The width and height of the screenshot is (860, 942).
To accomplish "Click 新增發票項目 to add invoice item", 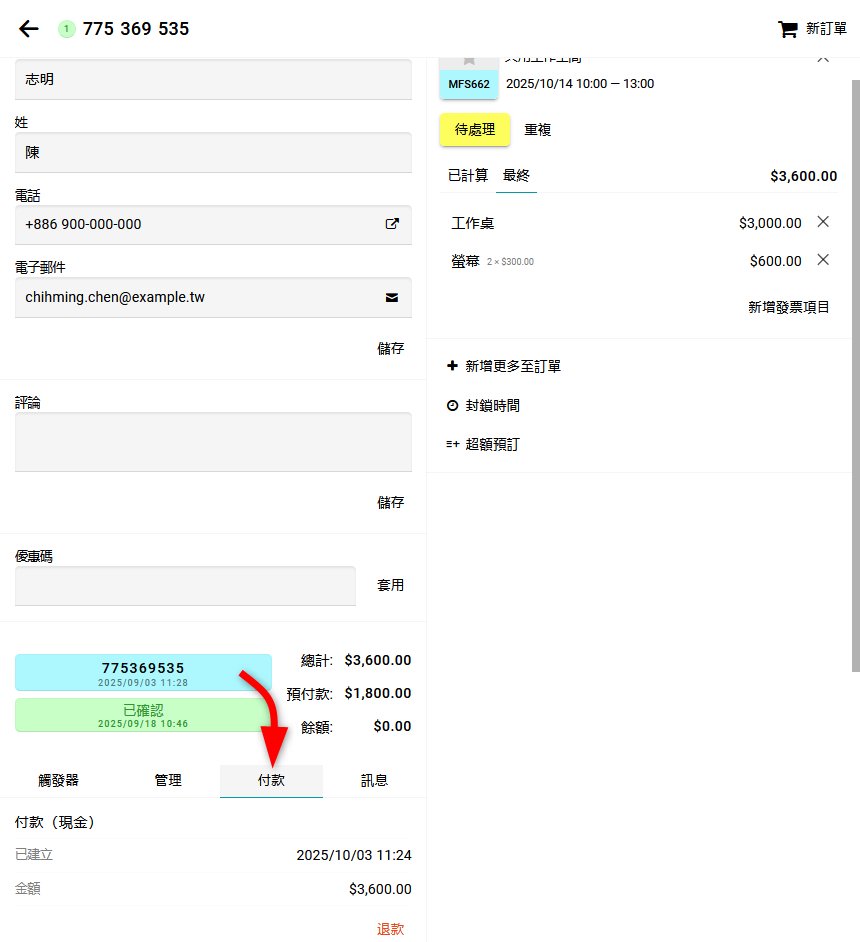I will point(789,307).
